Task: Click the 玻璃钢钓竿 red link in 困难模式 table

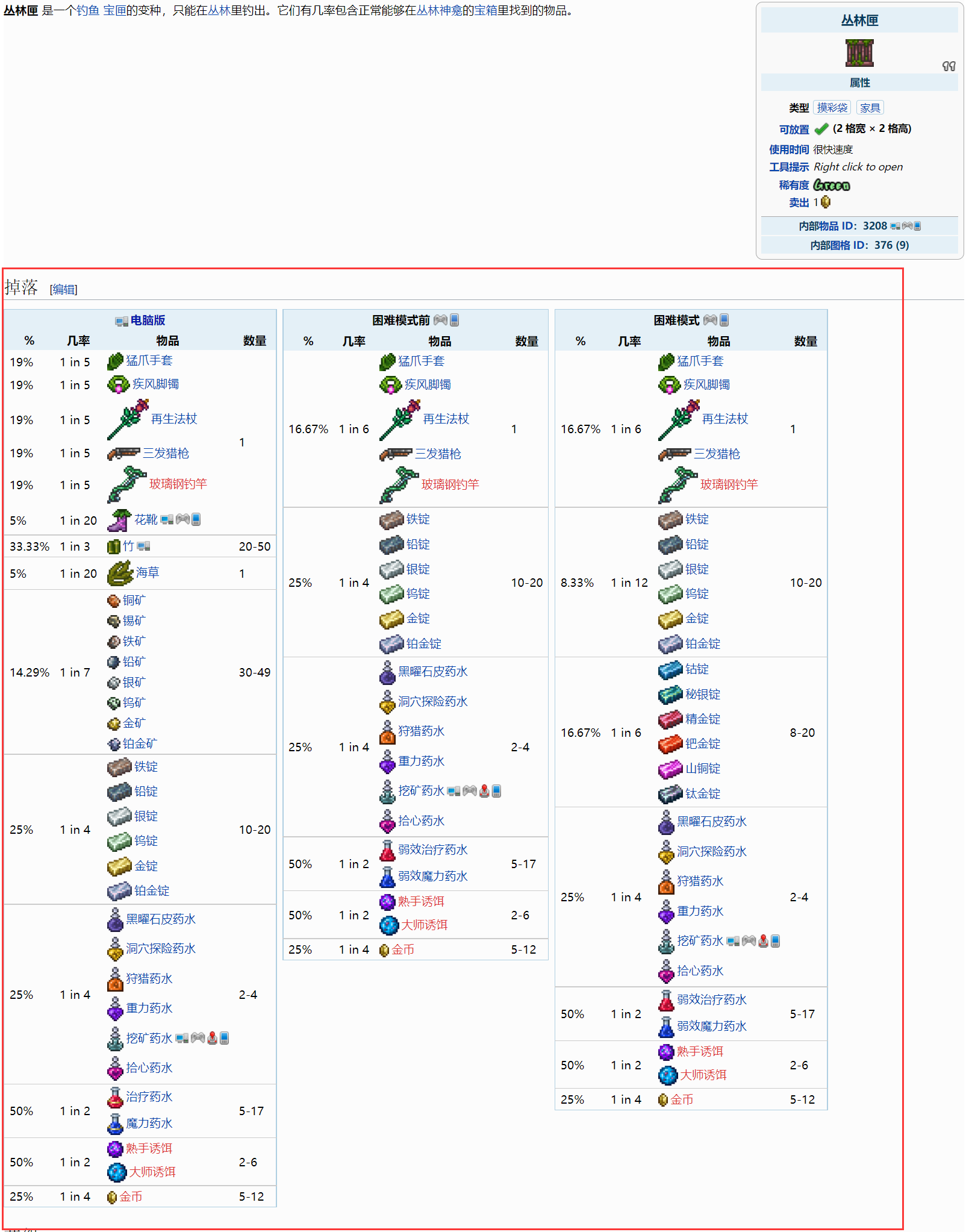Action: pyautogui.click(x=729, y=484)
